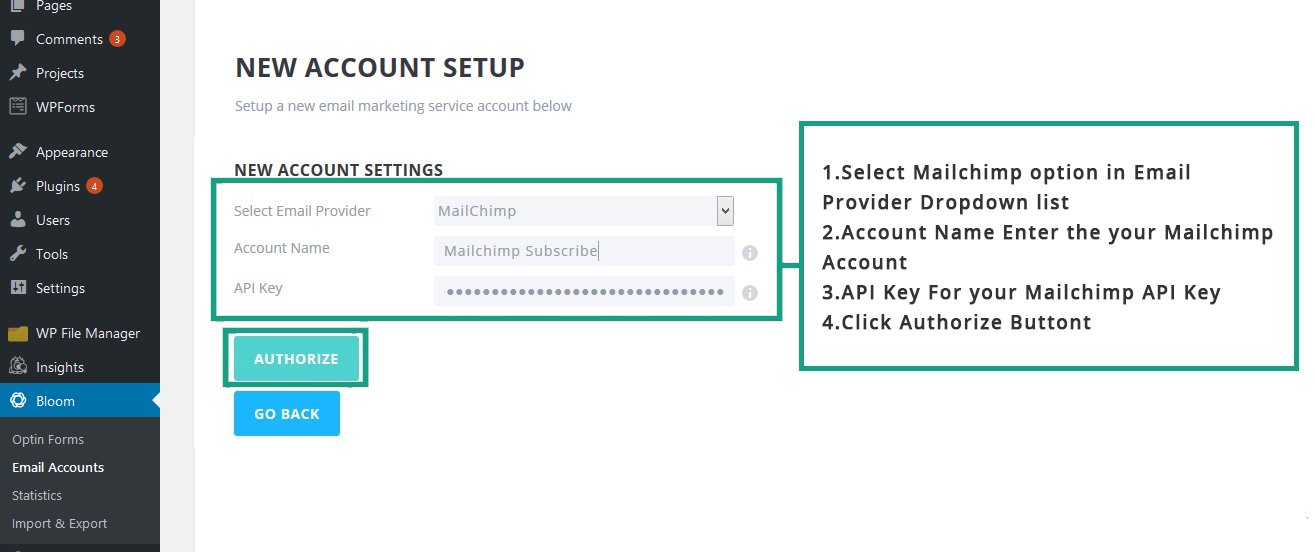Focus the API Key input field
Viewport: 1315px width, 552px height.
point(584,291)
